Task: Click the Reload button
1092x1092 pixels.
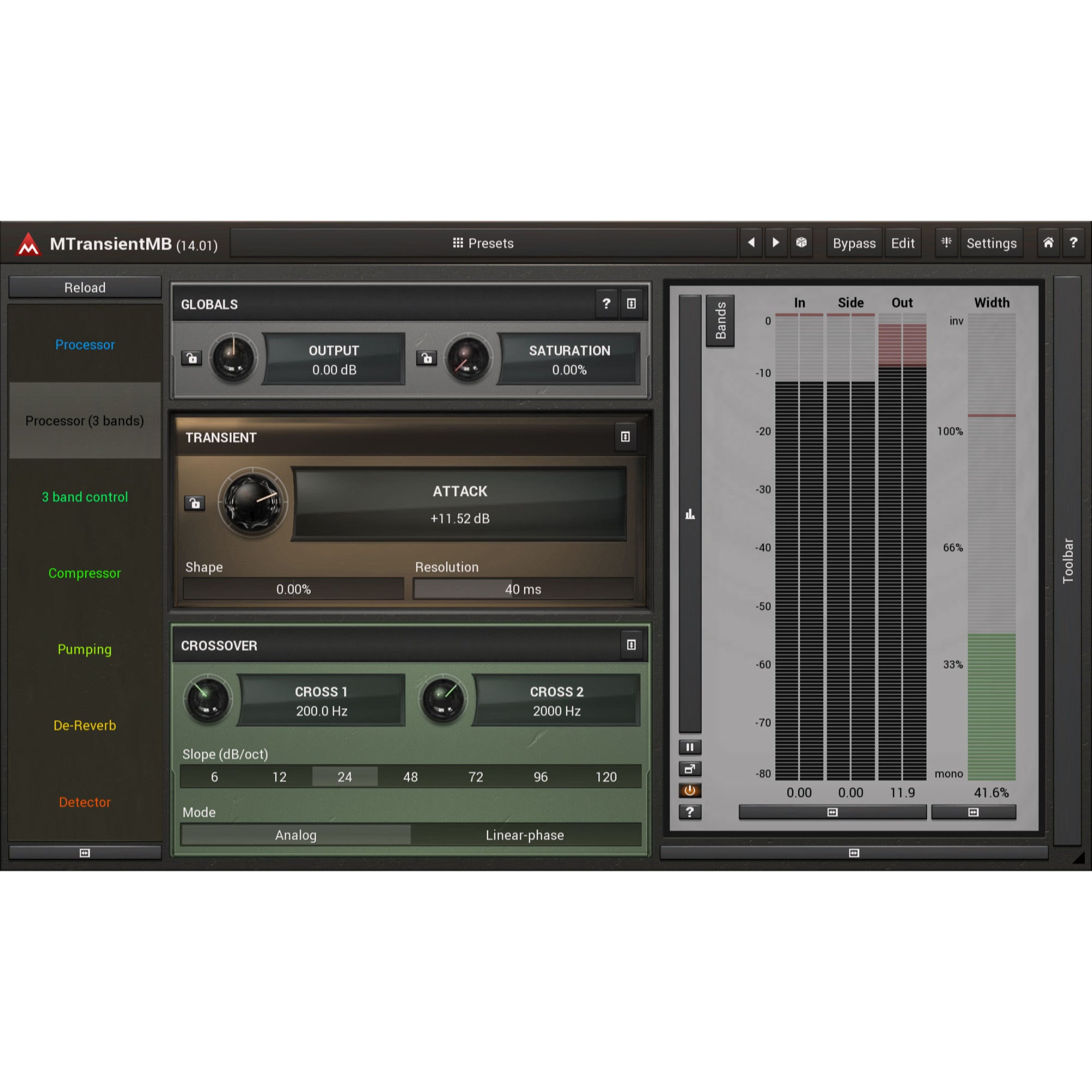Action: pyautogui.click(x=85, y=287)
